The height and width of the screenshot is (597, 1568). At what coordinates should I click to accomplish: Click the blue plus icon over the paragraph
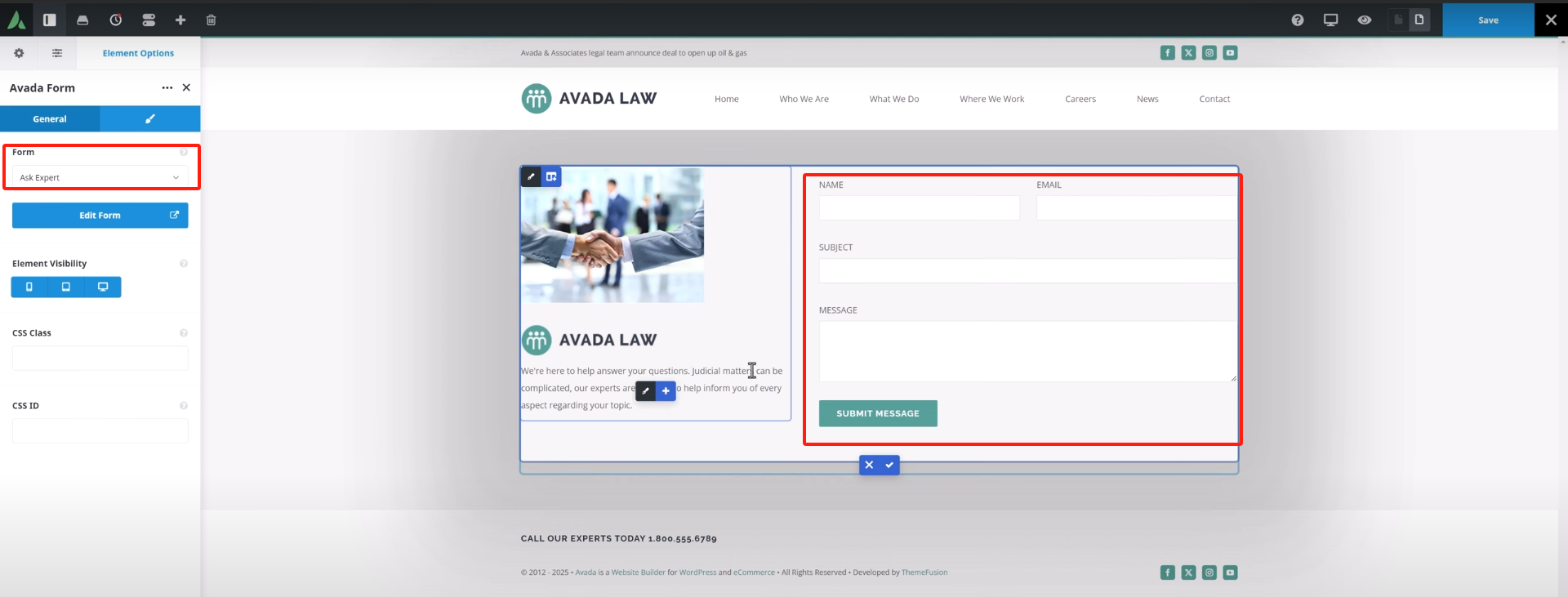[666, 391]
